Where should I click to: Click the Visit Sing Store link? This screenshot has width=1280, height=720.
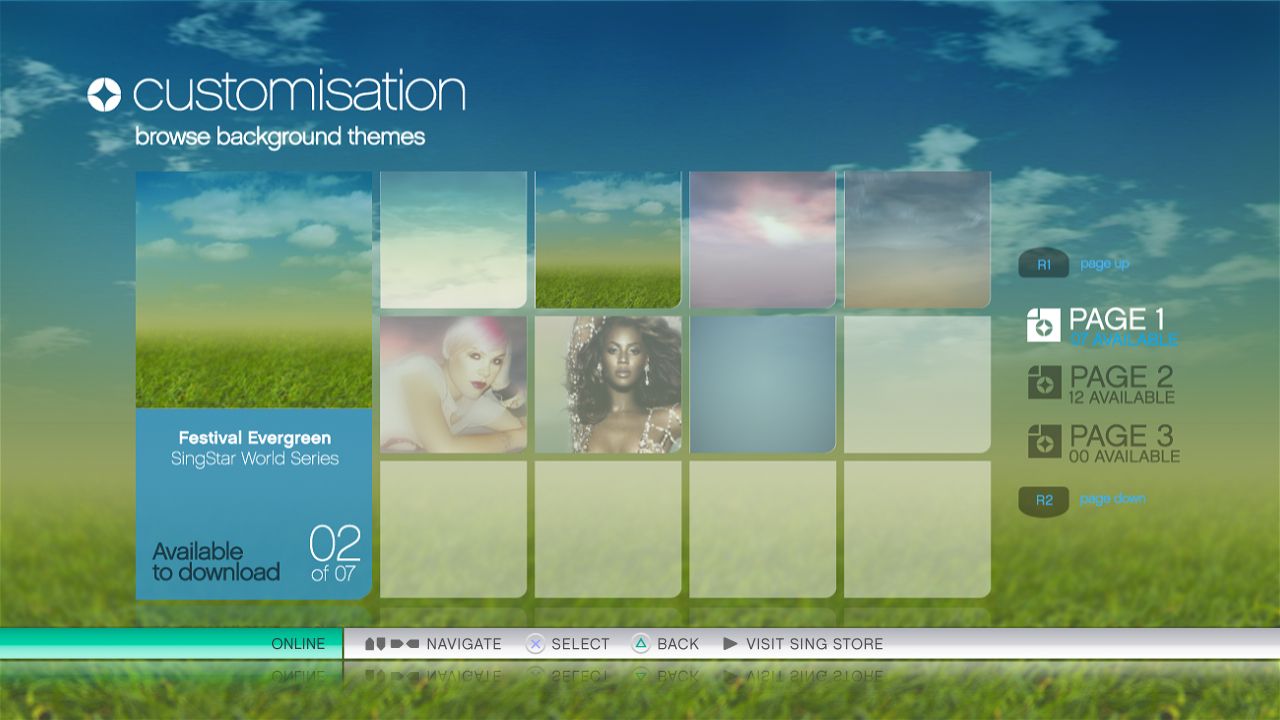click(x=814, y=644)
